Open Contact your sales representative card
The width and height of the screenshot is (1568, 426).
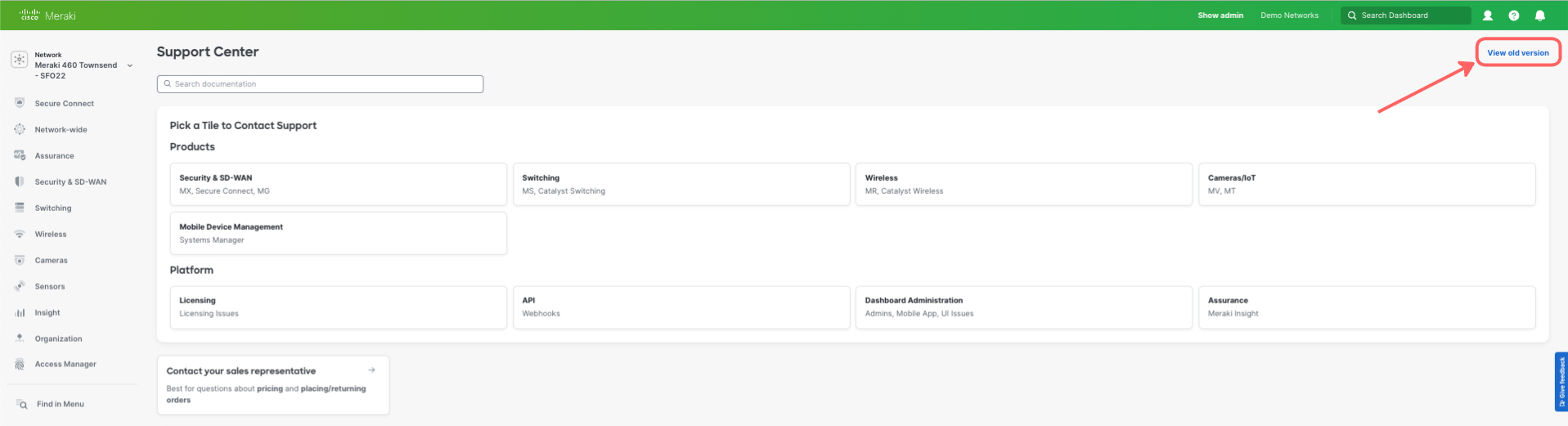pos(273,385)
